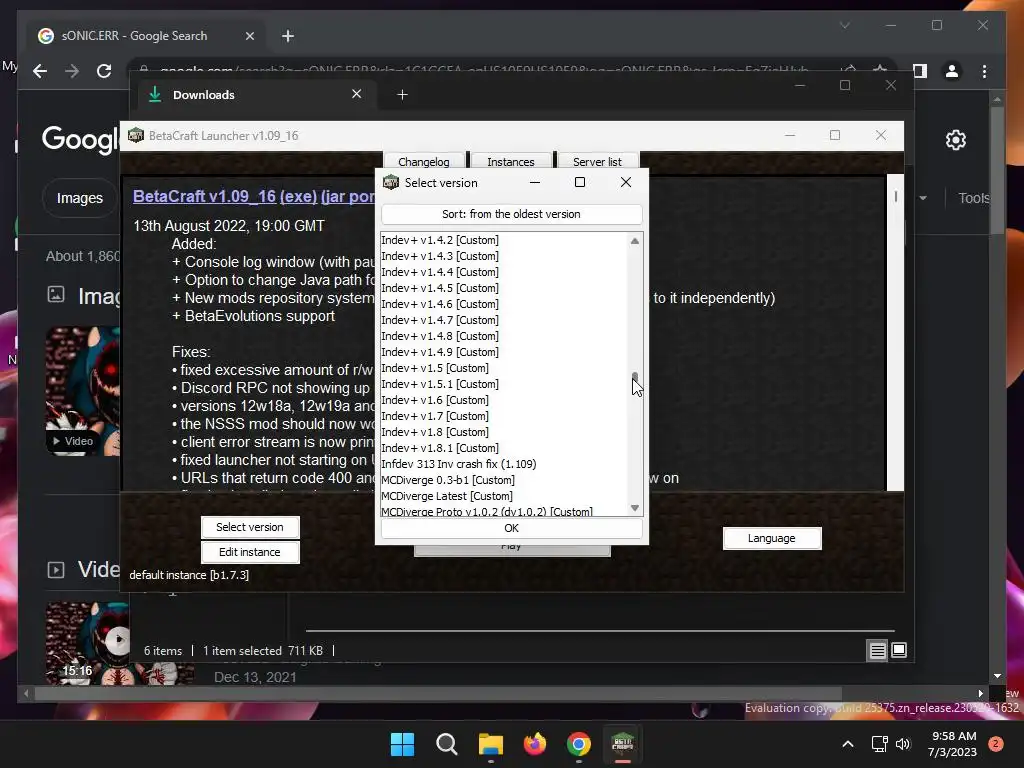The height and width of the screenshot is (768, 1024).
Task: Add new tab in File Explorer window
Action: click(x=402, y=95)
